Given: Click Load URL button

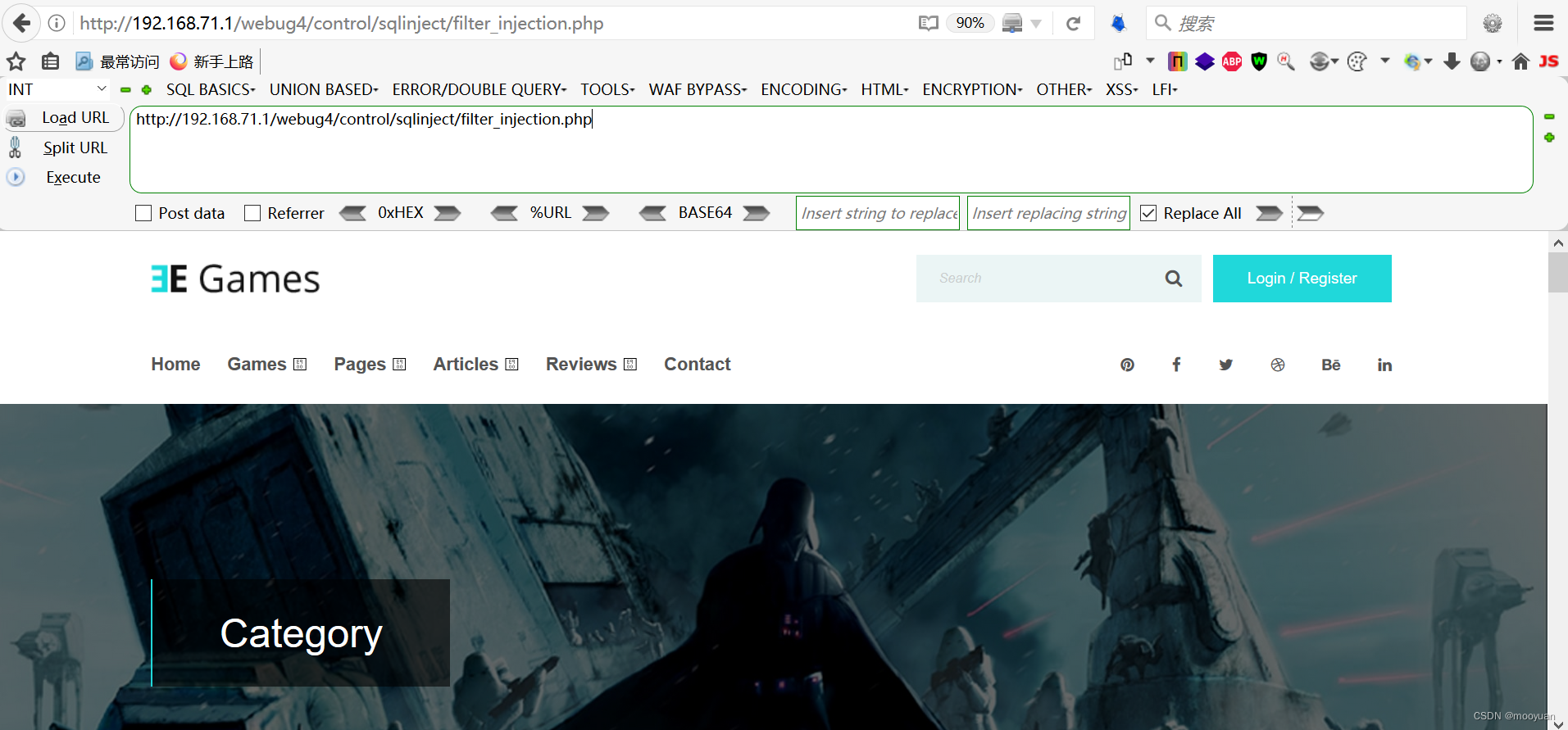Looking at the screenshot, I should point(64,118).
